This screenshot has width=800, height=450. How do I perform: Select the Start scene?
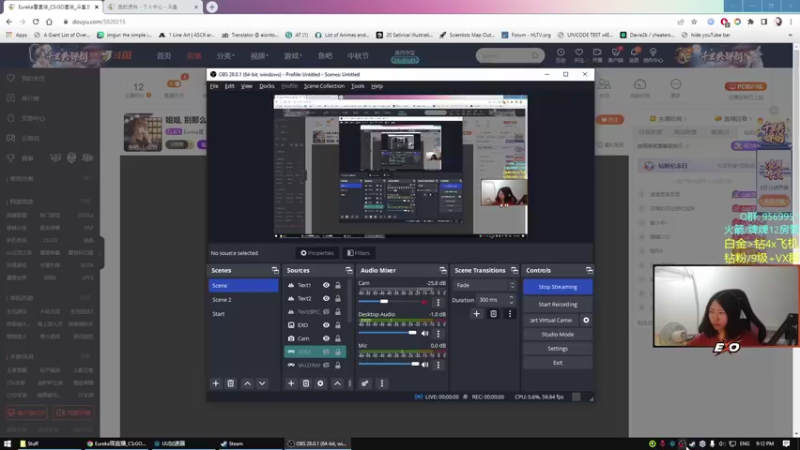click(x=243, y=314)
